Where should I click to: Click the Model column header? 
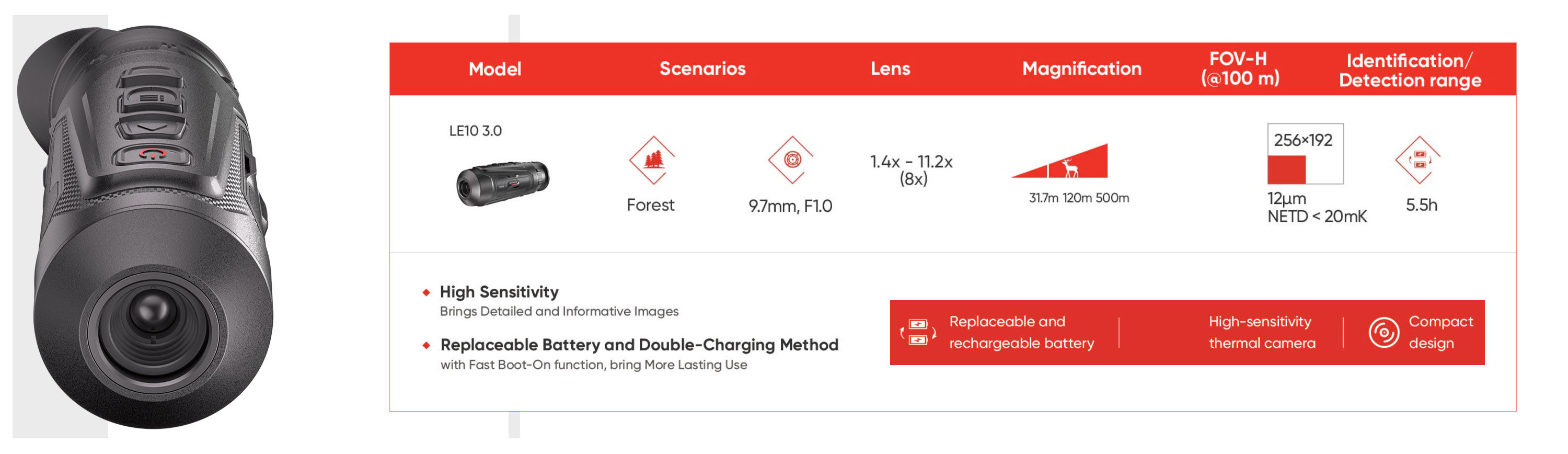click(495, 69)
